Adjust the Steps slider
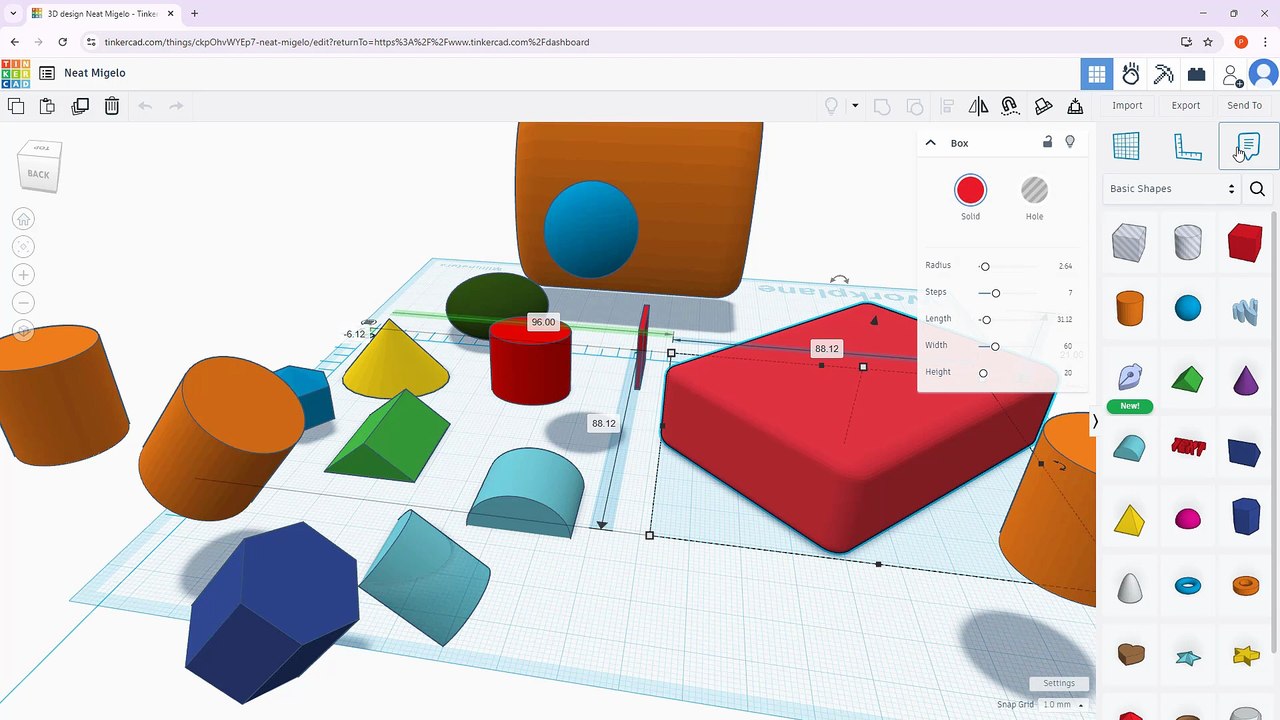The height and width of the screenshot is (720, 1280). point(995,293)
